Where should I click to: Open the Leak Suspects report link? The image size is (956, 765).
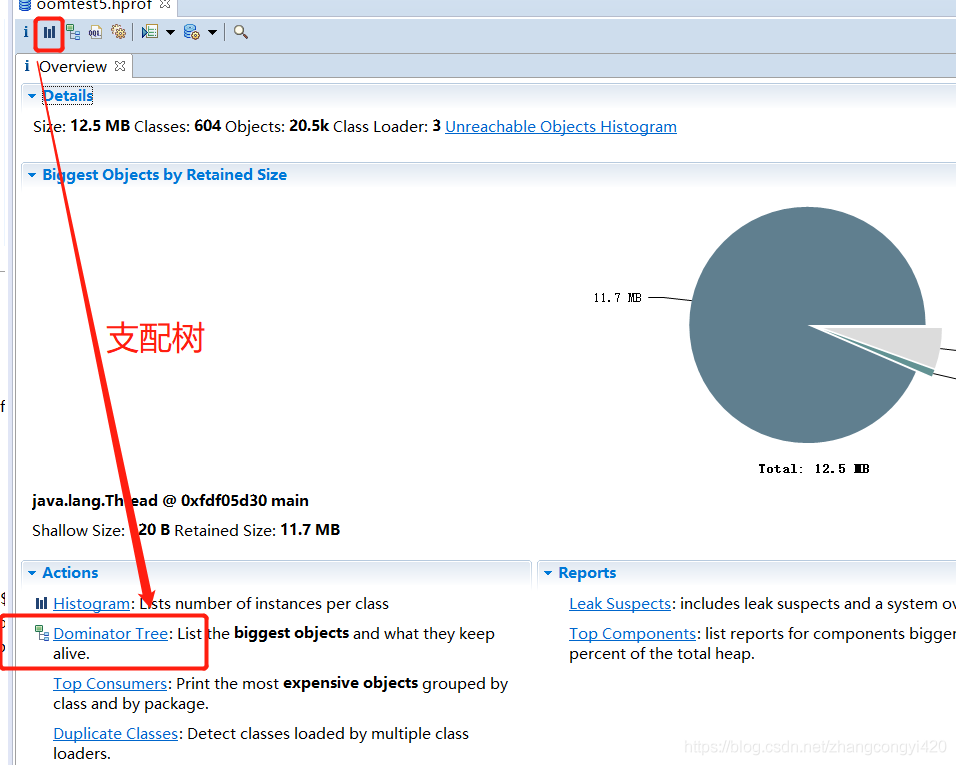coord(620,603)
